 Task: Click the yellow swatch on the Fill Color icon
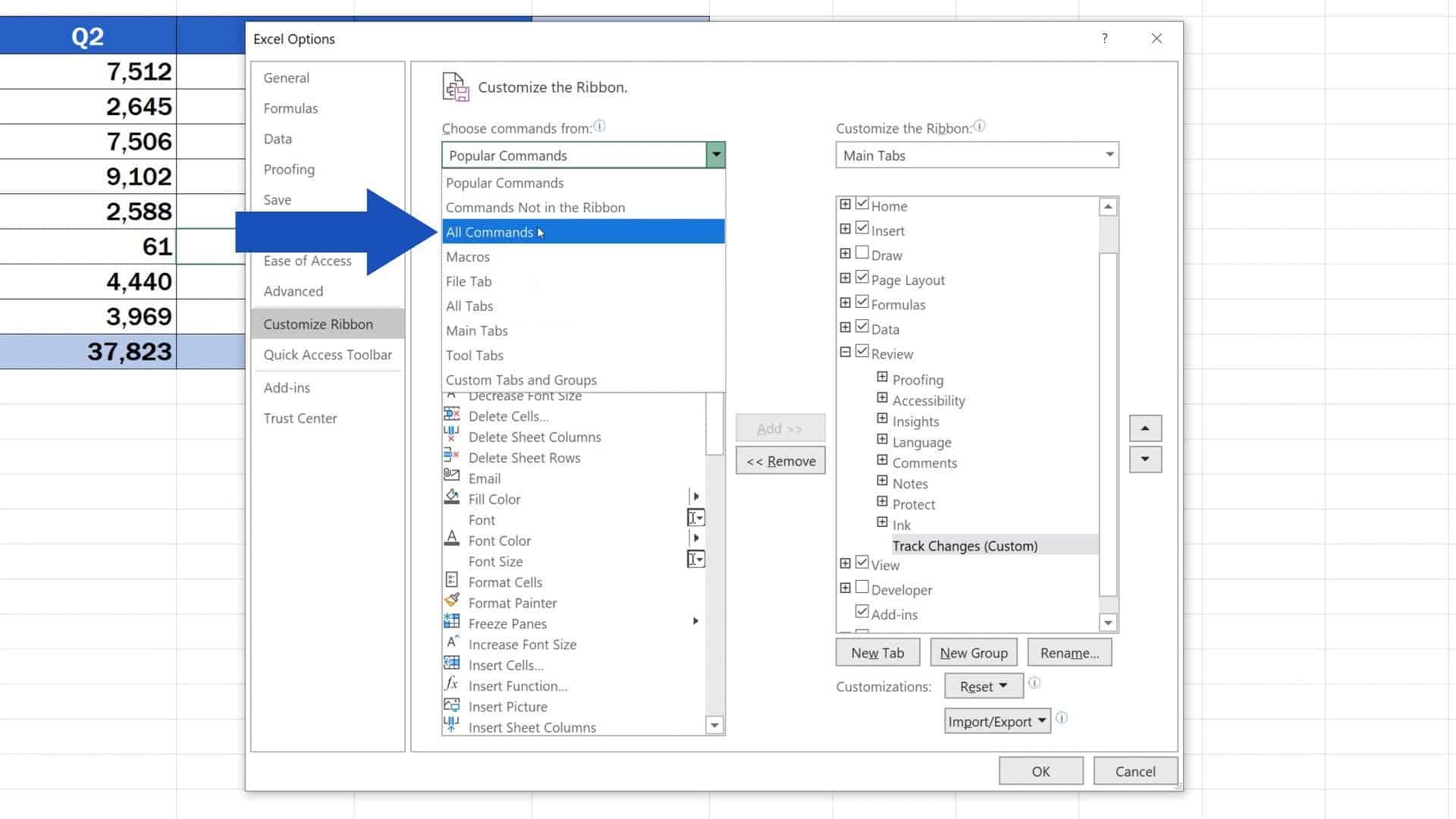pos(453,503)
